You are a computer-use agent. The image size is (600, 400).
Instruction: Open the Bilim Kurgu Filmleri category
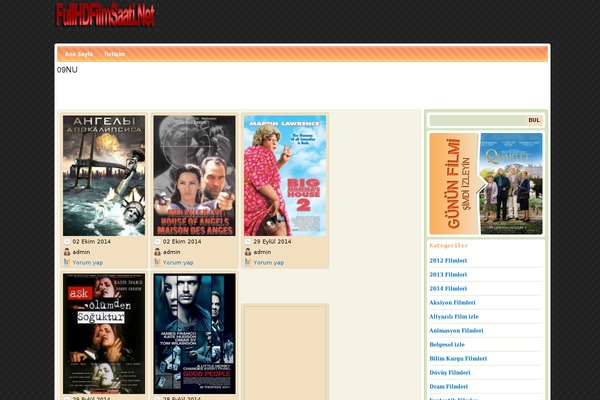tap(458, 359)
